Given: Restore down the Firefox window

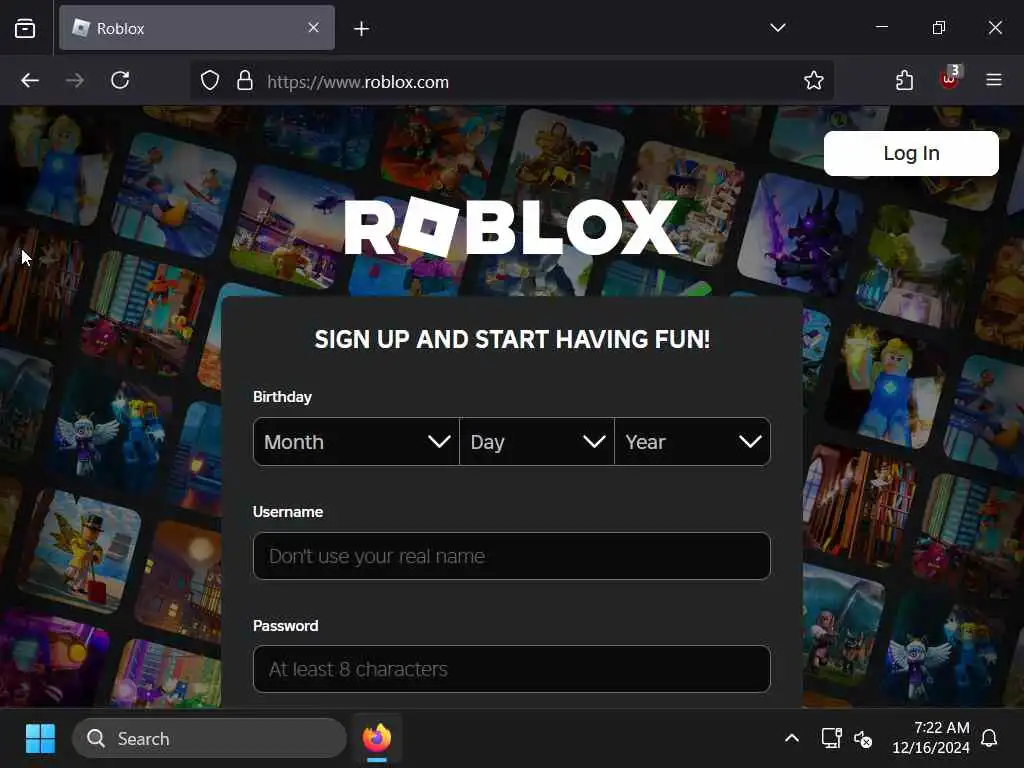Looking at the screenshot, I should (938, 27).
